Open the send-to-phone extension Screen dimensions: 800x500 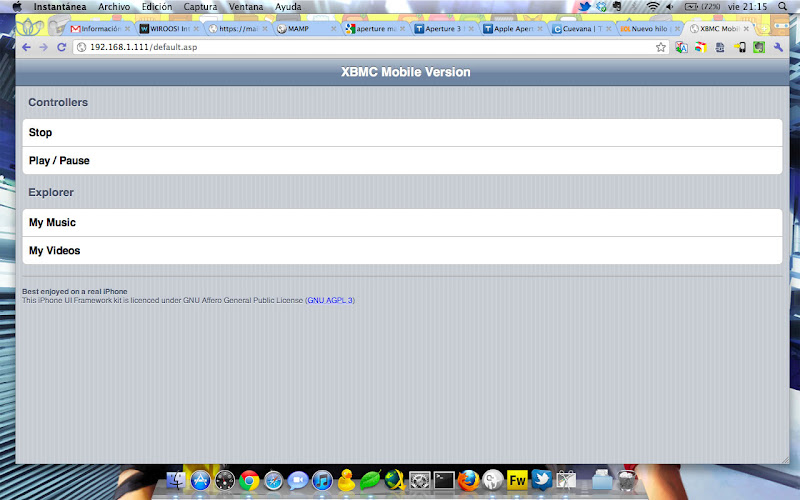pos(740,47)
